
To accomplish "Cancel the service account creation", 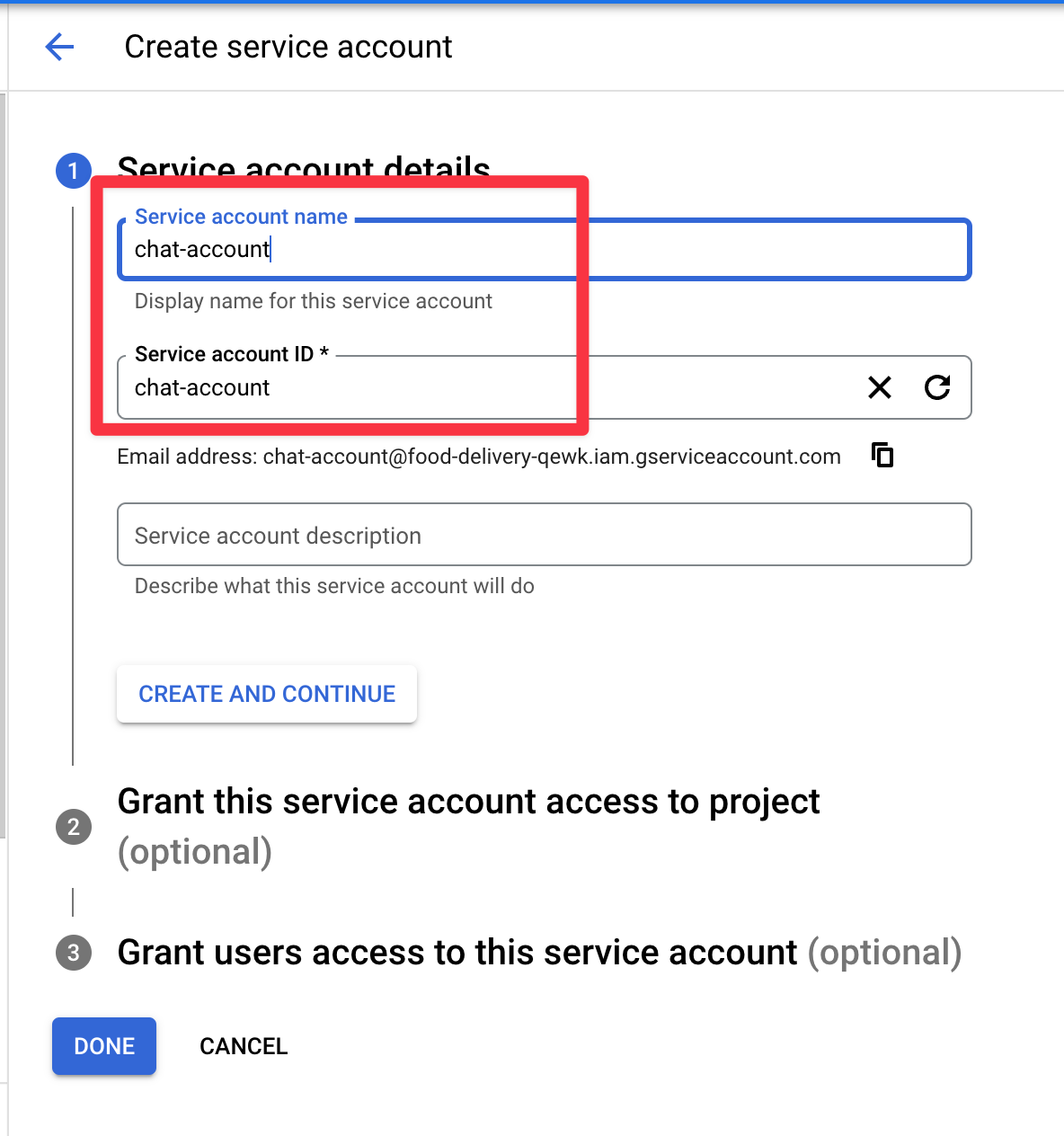I will click(244, 1046).
